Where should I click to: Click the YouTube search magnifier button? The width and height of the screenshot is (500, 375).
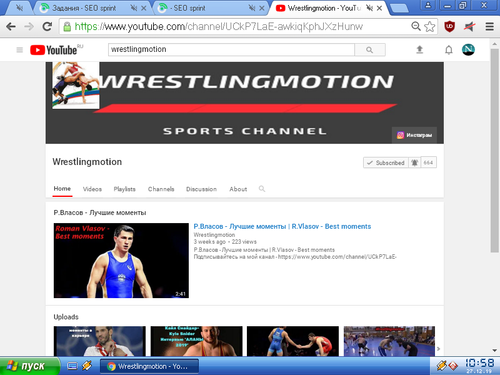(x=370, y=50)
